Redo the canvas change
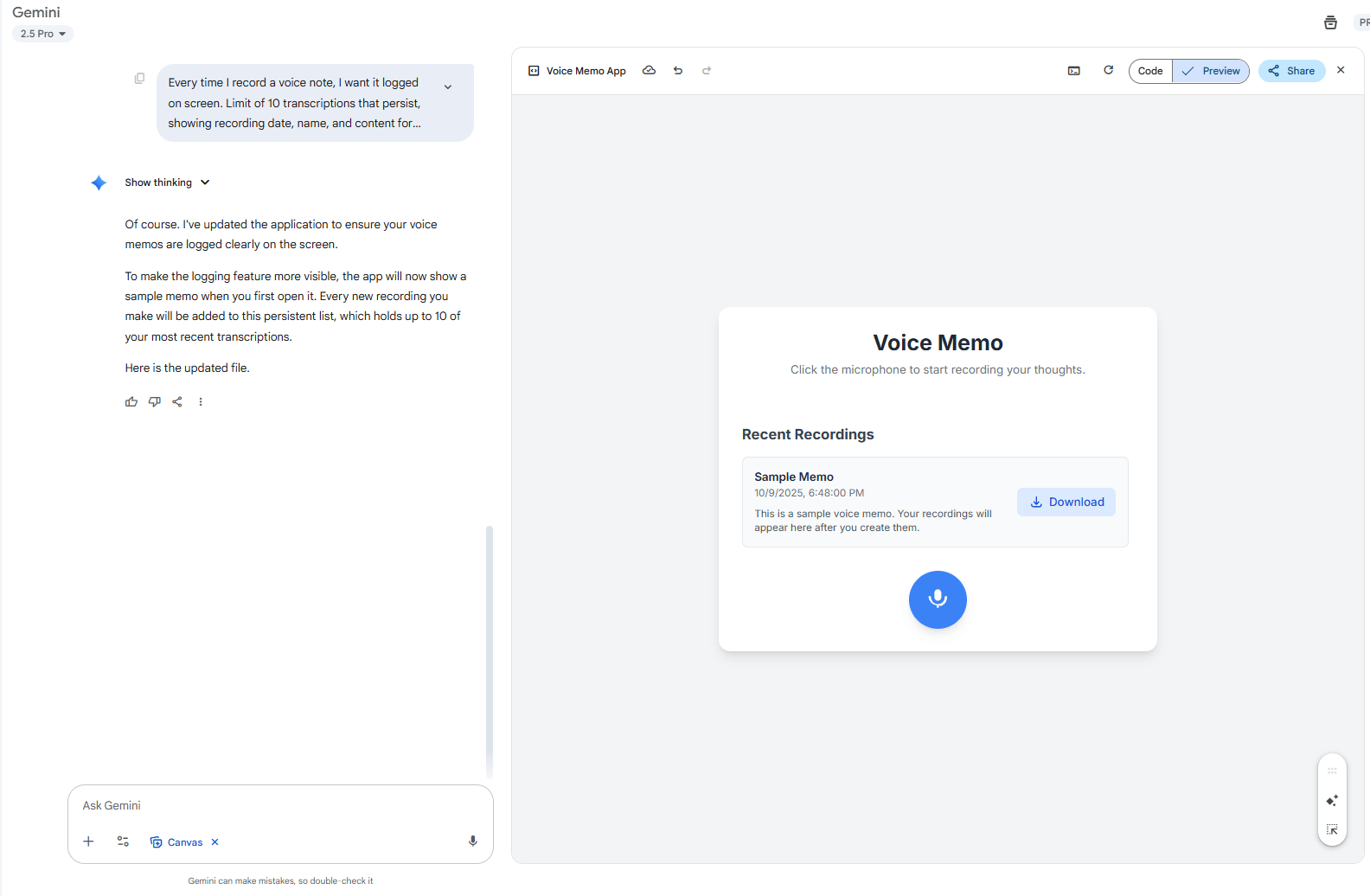This screenshot has height=896, width=1370. coord(707,71)
